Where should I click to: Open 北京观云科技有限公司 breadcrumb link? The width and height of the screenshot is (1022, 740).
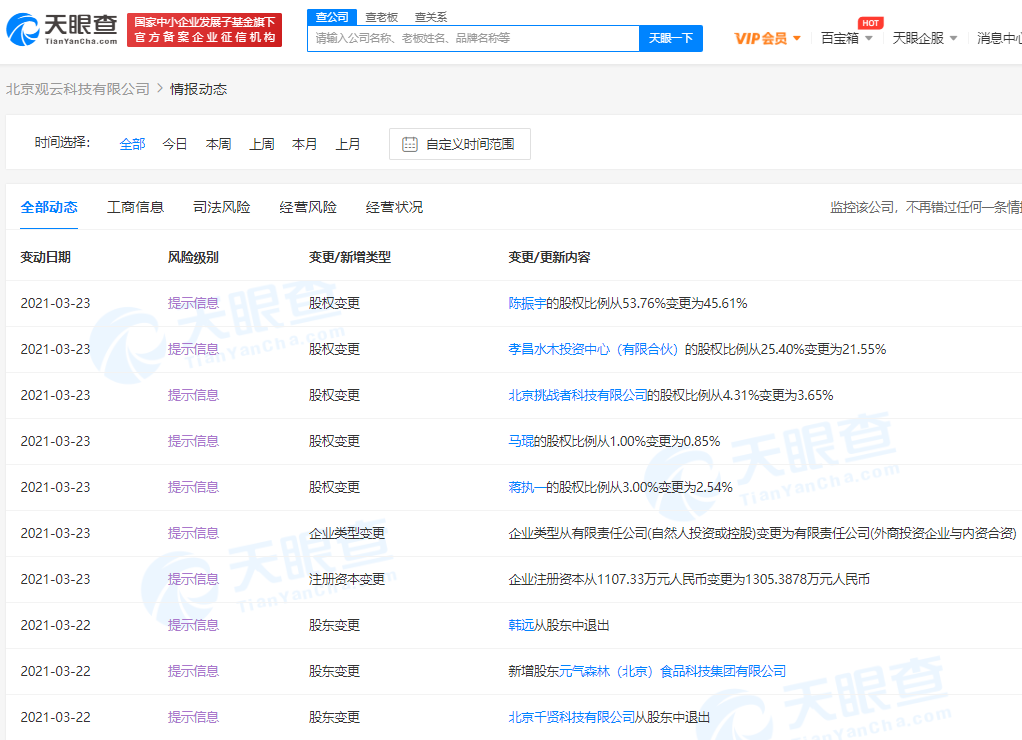coord(78,89)
